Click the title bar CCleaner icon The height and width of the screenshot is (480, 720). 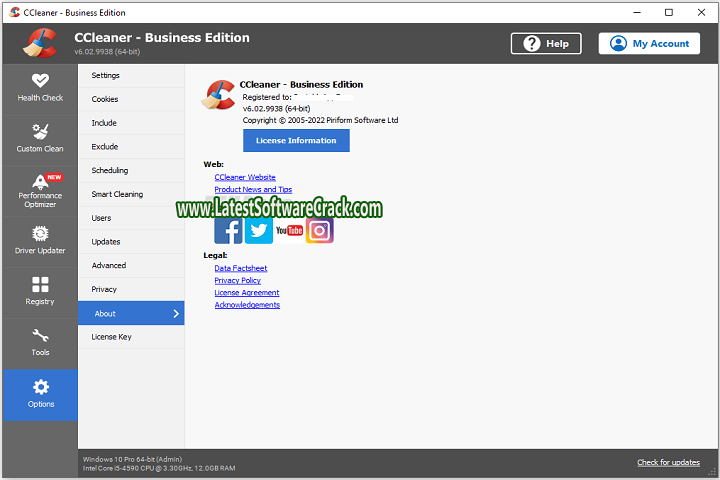[x=14, y=12]
